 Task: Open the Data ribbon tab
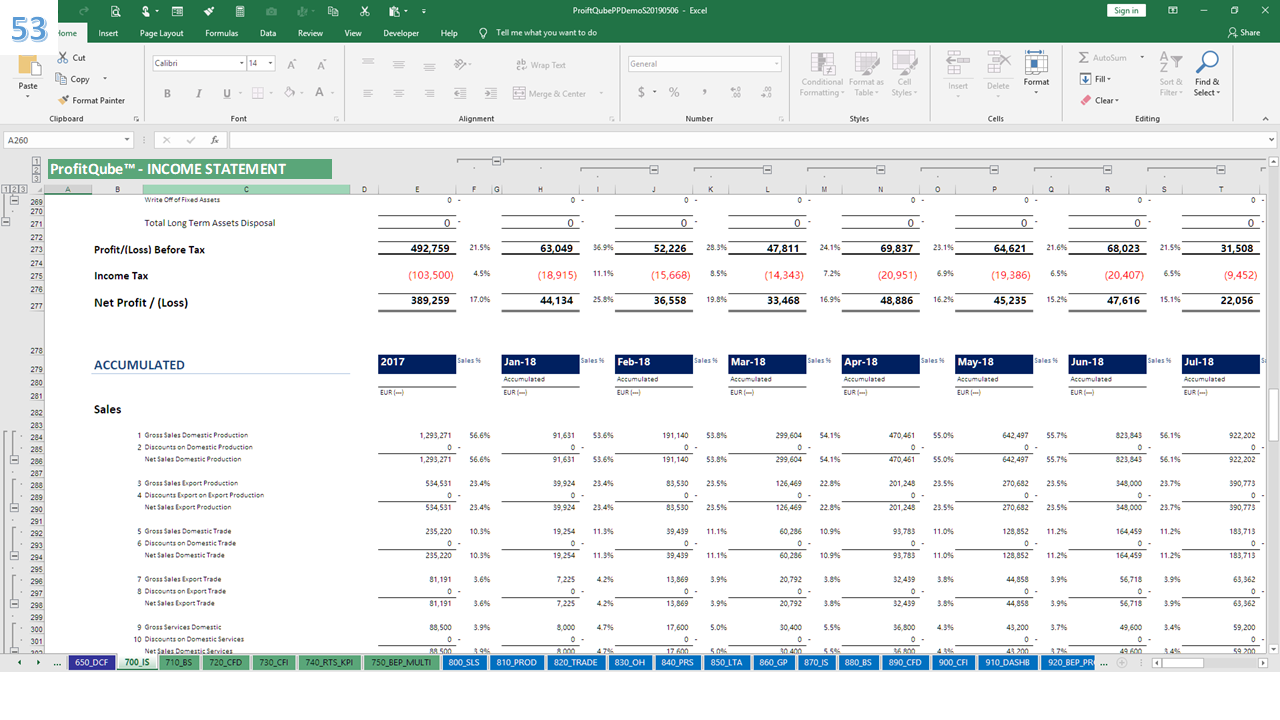pos(268,33)
